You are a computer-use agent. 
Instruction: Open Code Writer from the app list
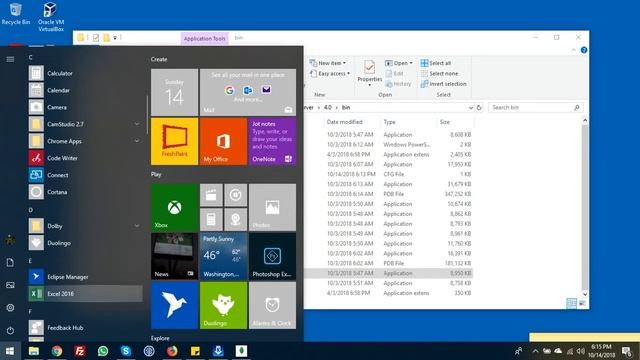click(x=85, y=158)
